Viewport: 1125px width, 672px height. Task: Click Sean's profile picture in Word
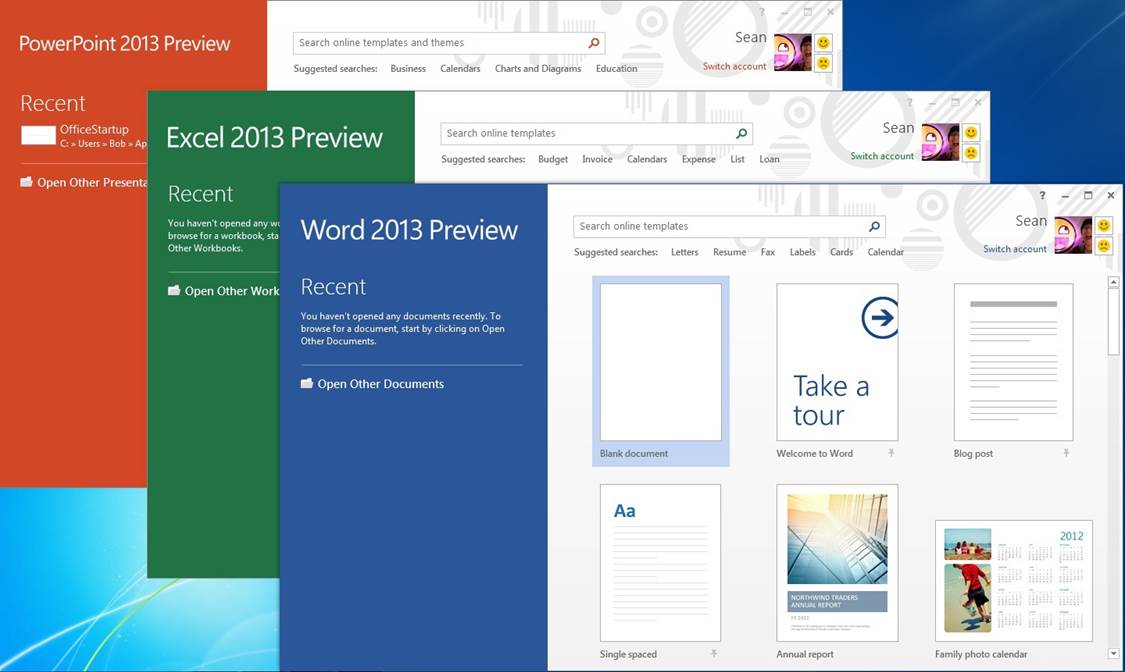(1073, 235)
